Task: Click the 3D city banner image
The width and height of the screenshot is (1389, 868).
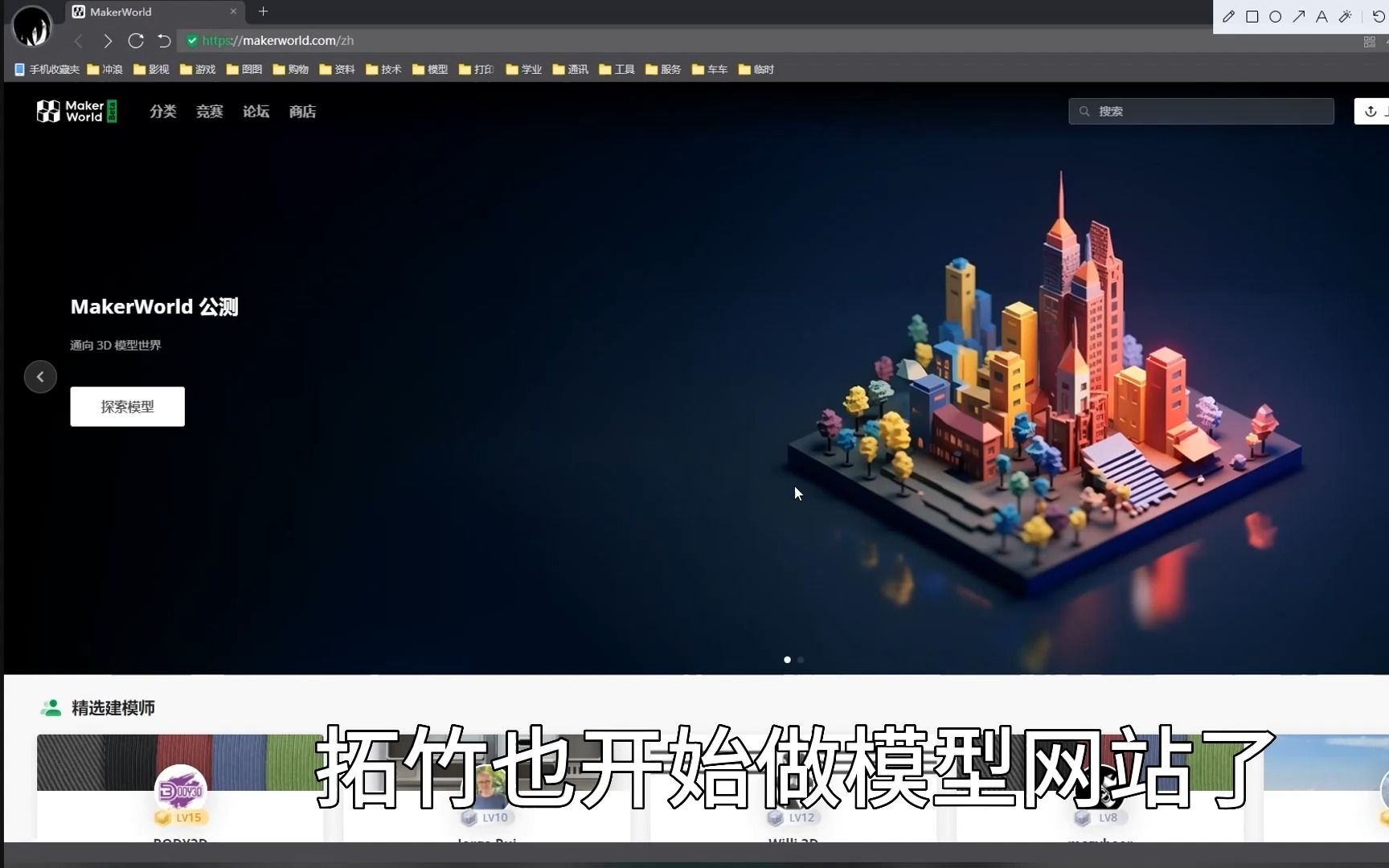Action: [1045, 386]
